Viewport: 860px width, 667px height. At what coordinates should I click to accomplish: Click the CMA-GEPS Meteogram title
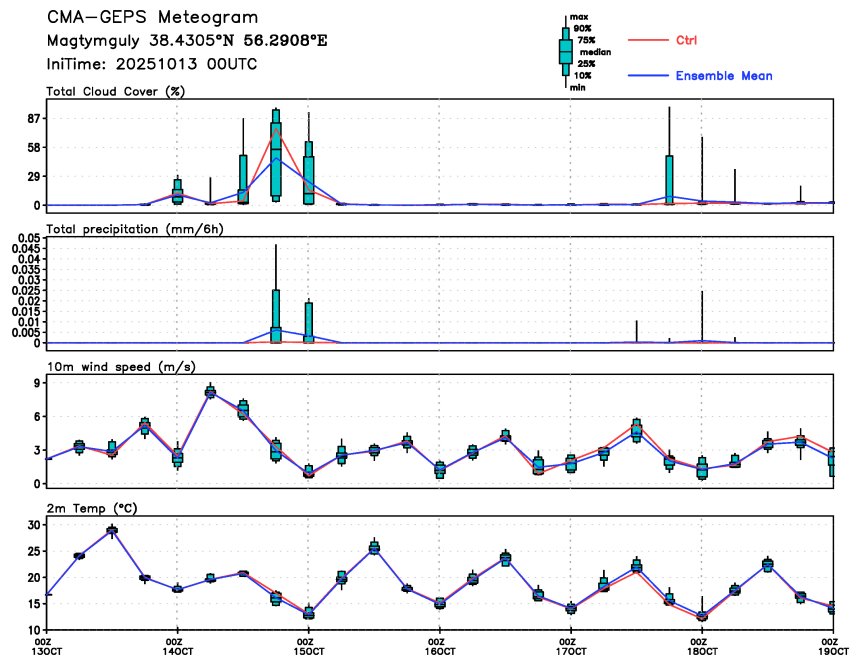click(x=152, y=18)
